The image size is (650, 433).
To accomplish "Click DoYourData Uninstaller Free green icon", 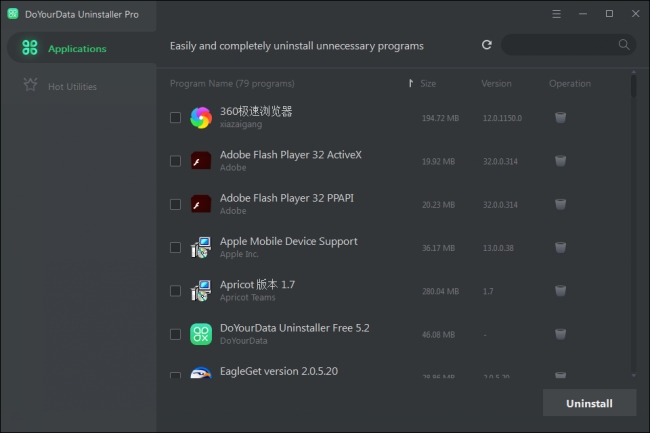I will tap(201, 334).
